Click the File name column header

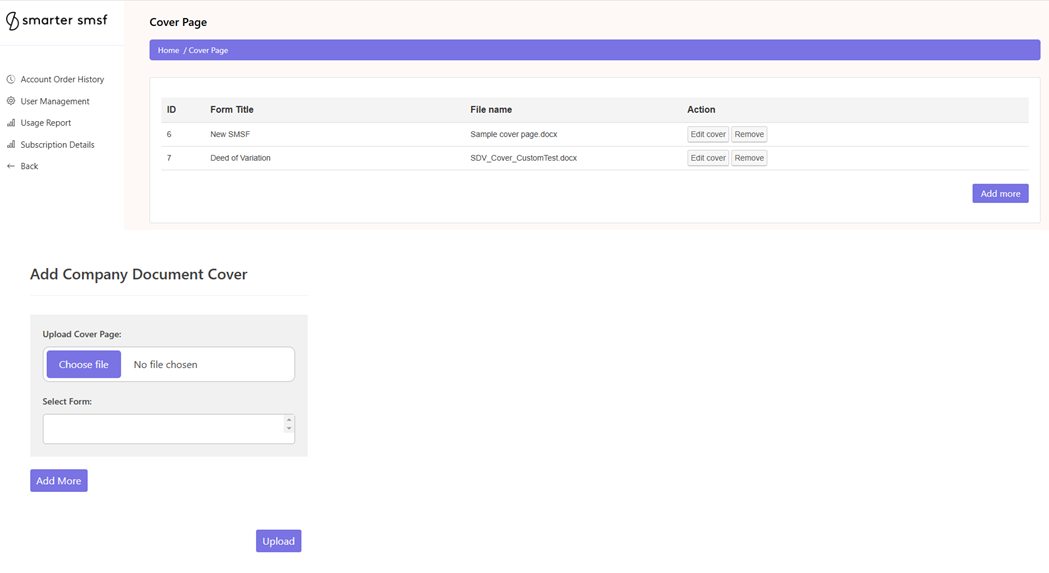pyautogui.click(x=491, y=109)
